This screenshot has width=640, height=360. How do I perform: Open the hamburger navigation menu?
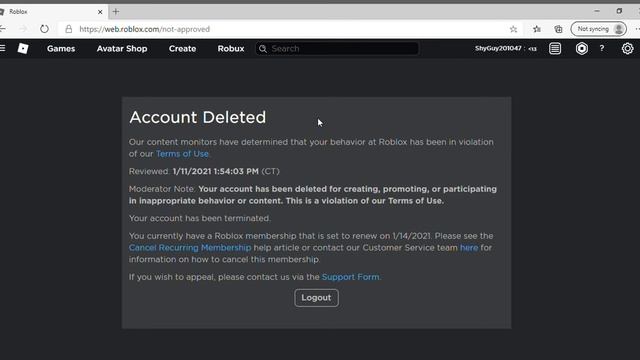pos(2,49)
